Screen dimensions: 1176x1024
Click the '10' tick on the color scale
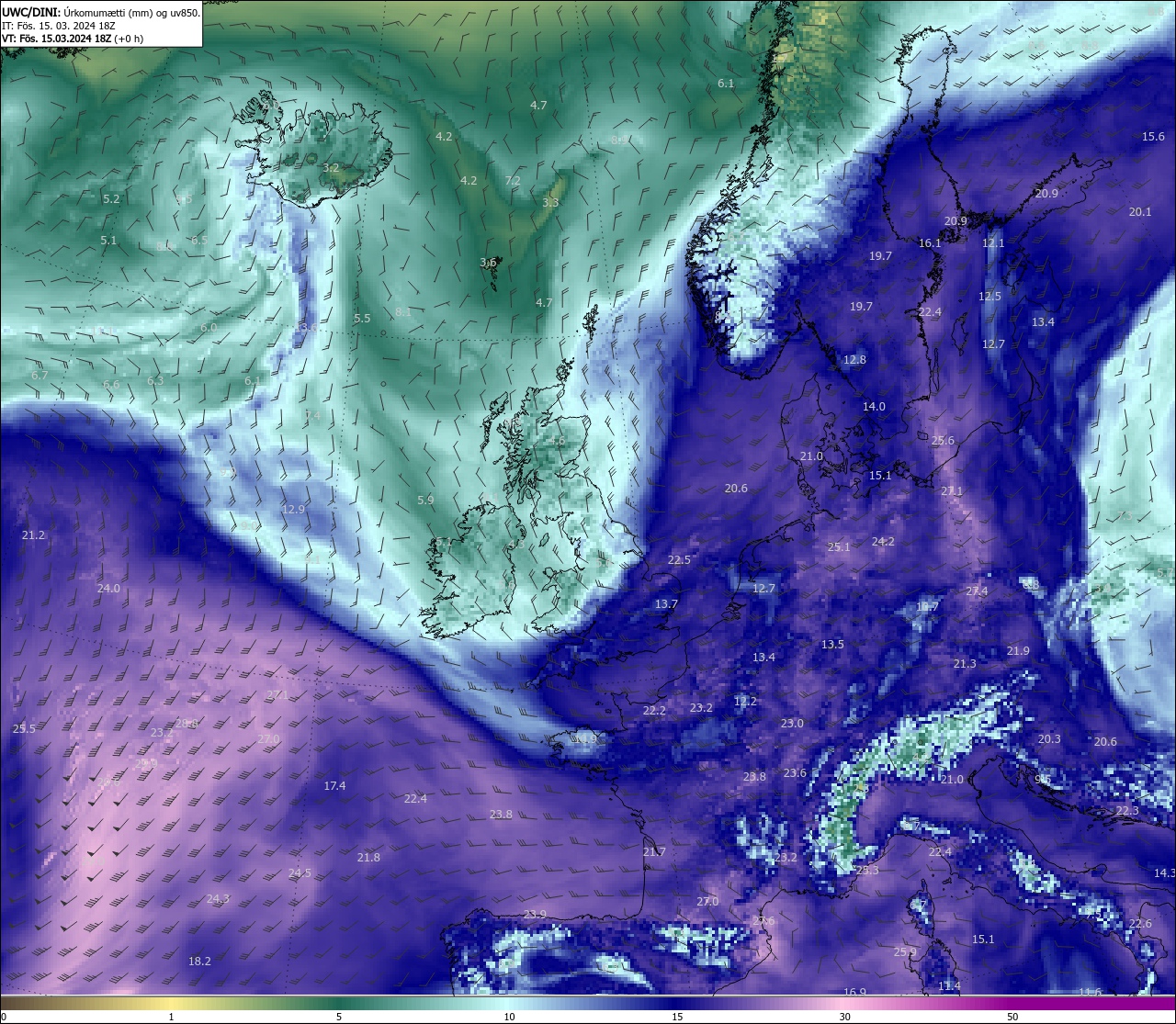point(509,1017)
